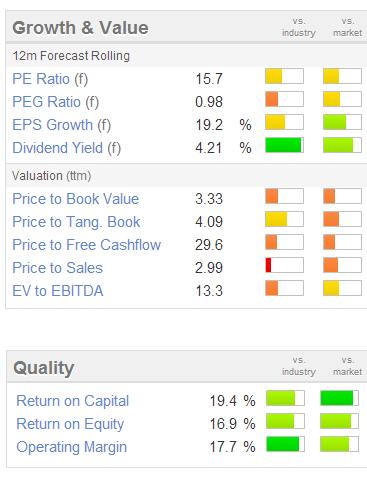Open the Price to Free Cashflow link
Viewport: 367px width, 480px height.
pyautogui.click(x=87, y=245)
